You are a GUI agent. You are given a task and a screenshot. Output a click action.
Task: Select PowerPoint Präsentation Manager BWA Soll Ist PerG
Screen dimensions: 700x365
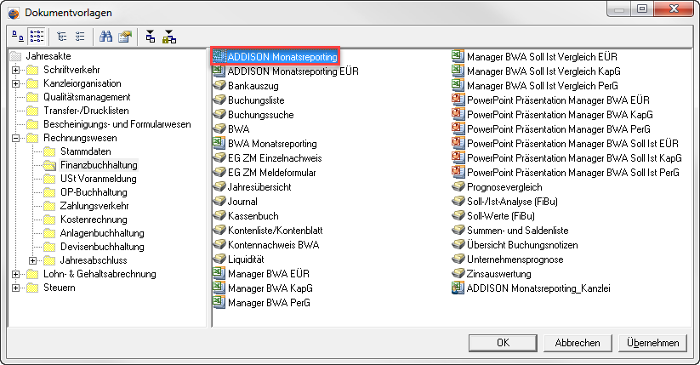point(573,172)
